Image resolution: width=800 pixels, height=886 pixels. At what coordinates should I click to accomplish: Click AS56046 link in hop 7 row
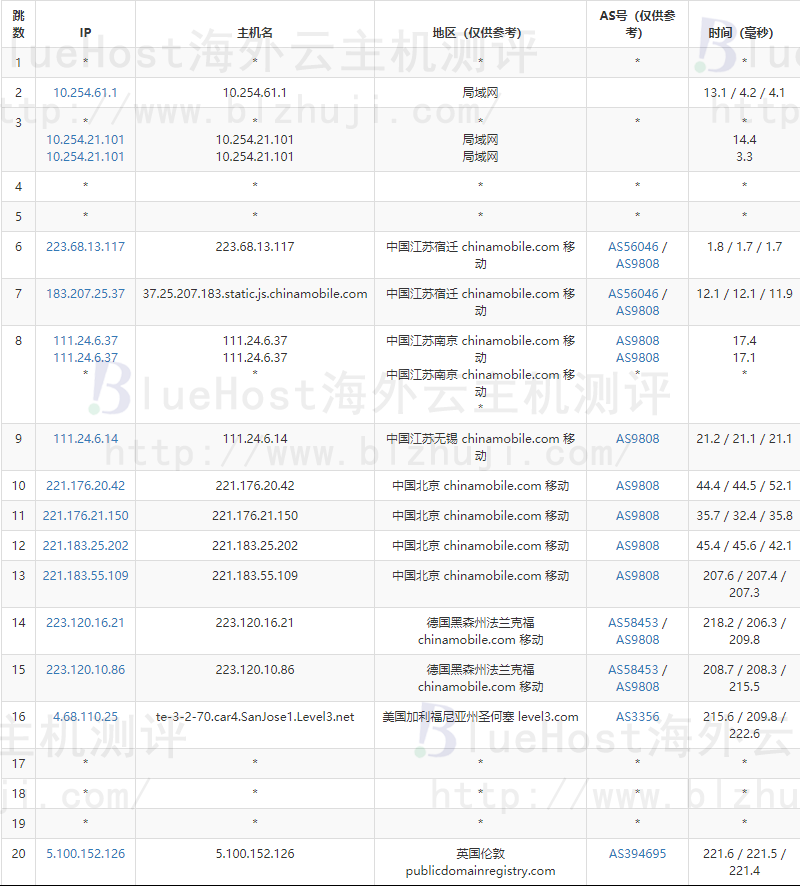click(633, 294)
